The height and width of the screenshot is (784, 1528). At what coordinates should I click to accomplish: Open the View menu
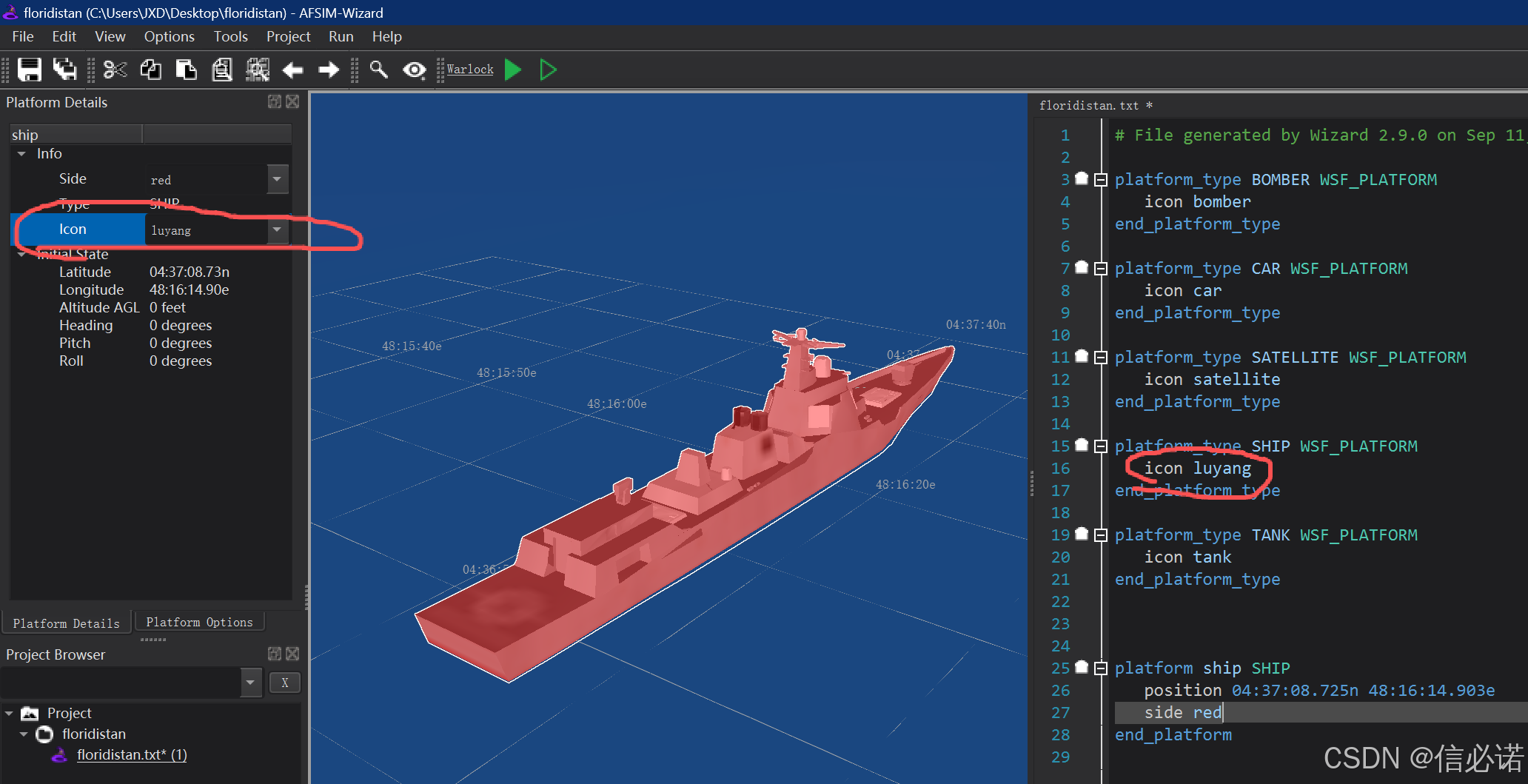pyautogui.click(x=110, y=36)
